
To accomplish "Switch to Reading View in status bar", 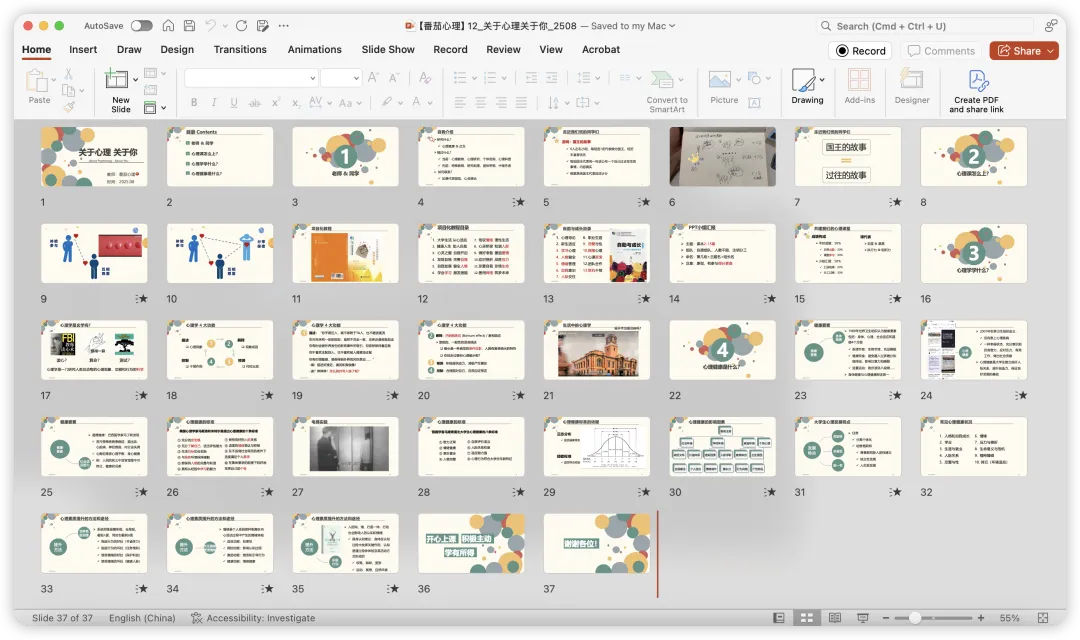I will click(x=835, y=618).
